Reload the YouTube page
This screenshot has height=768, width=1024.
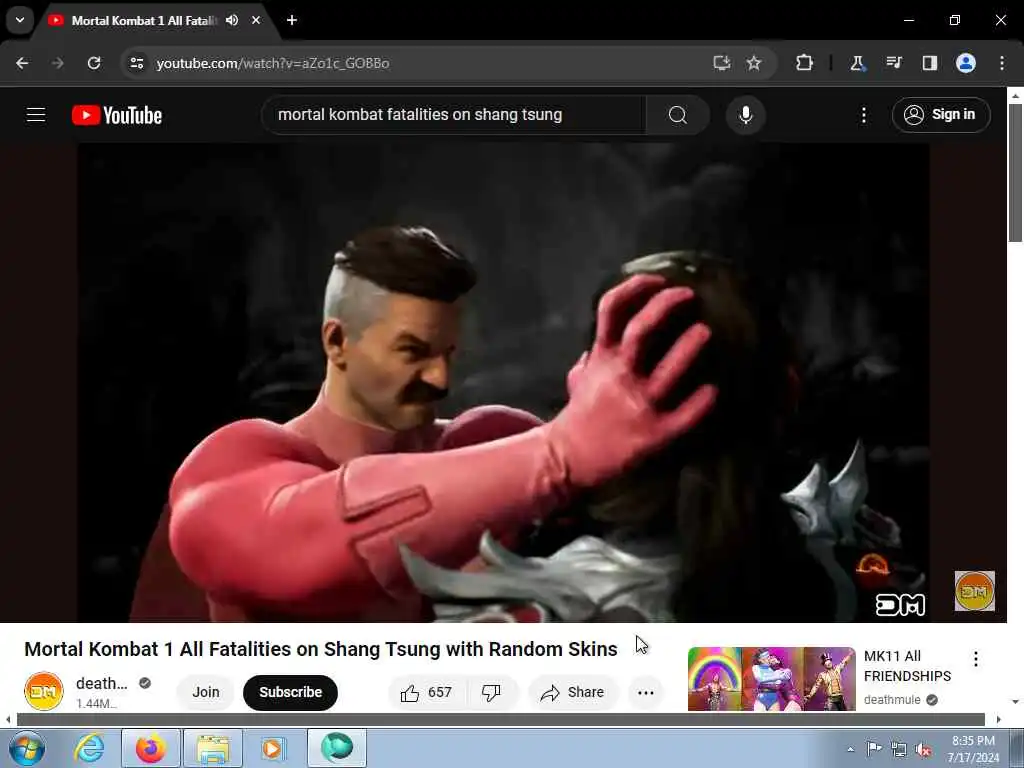tap(94, 63)
